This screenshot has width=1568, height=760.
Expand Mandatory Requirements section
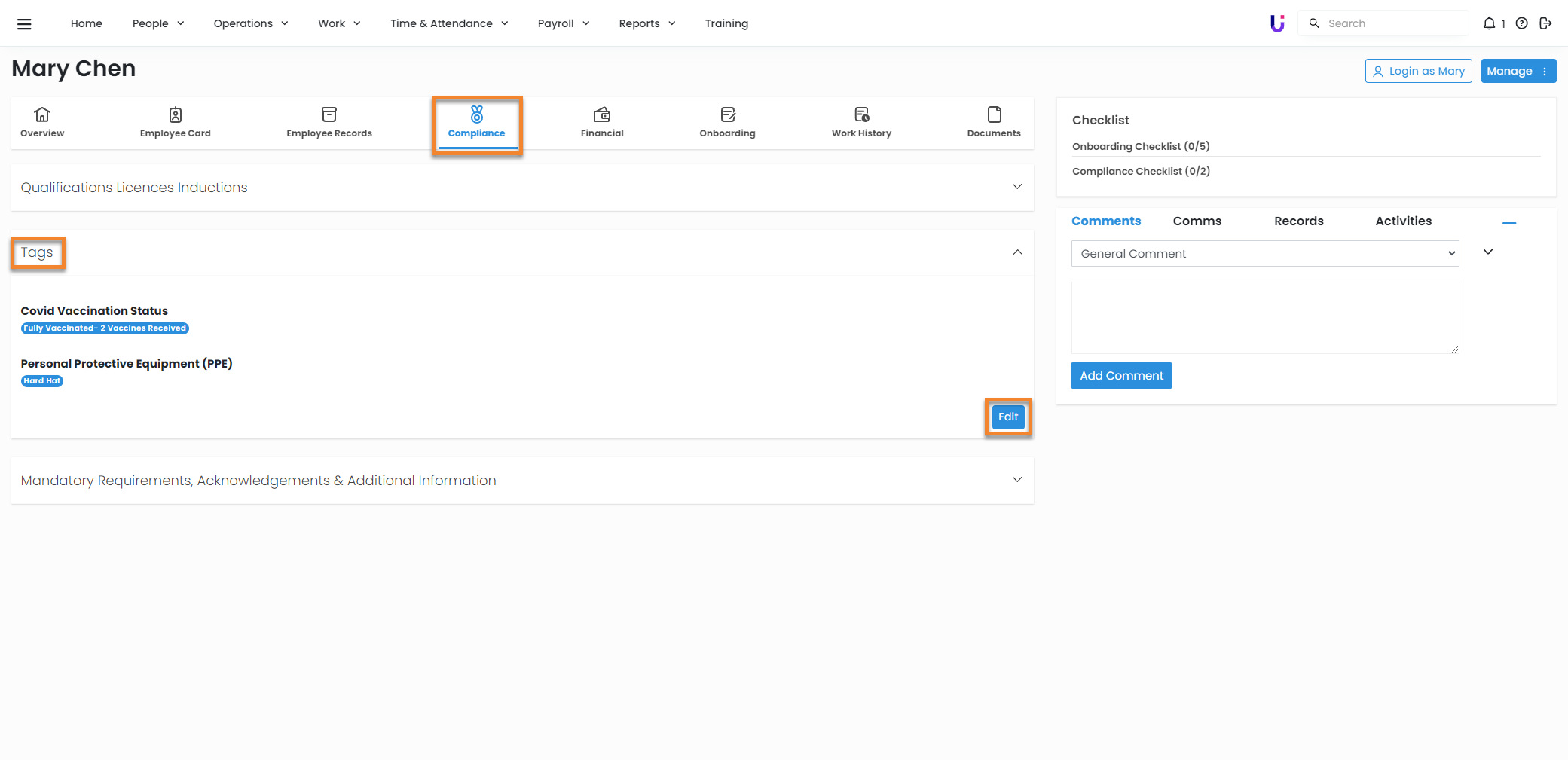pyautogui.click(x=1016, y=480)
